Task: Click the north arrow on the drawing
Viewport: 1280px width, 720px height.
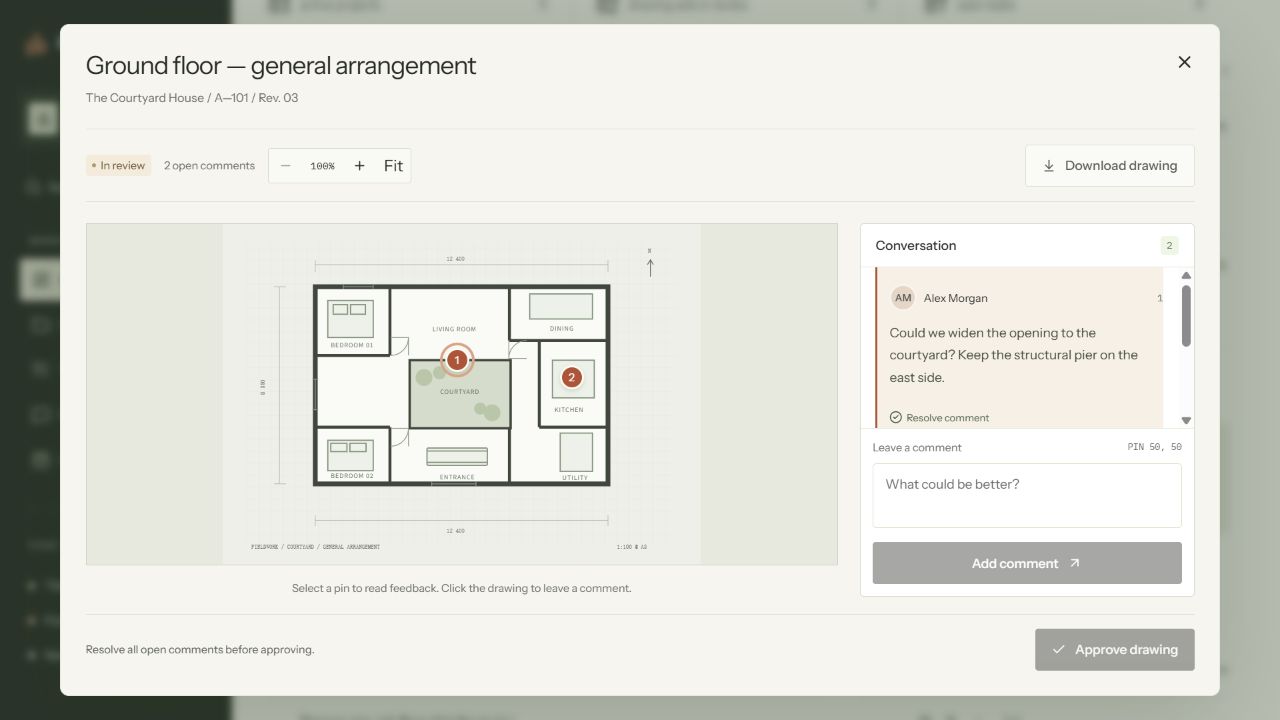Action: 650,264
